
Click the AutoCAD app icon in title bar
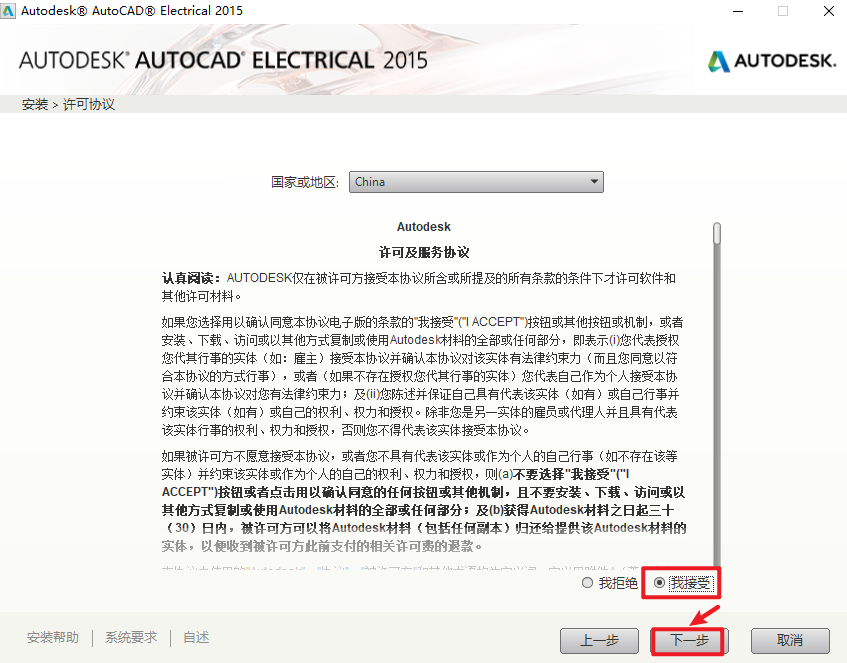point(8,10)
